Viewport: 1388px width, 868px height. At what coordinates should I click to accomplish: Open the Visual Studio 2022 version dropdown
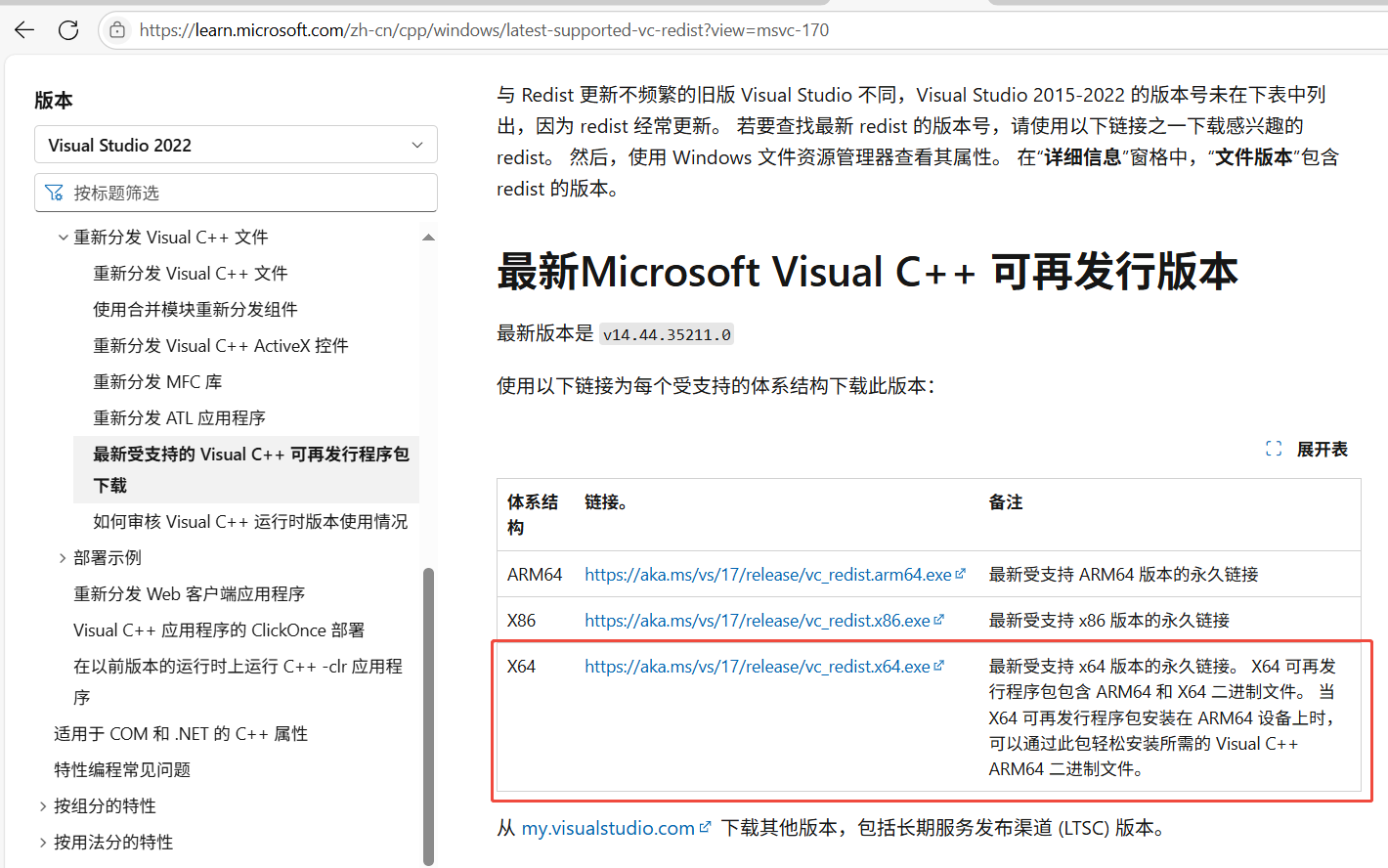pos(236,145)
